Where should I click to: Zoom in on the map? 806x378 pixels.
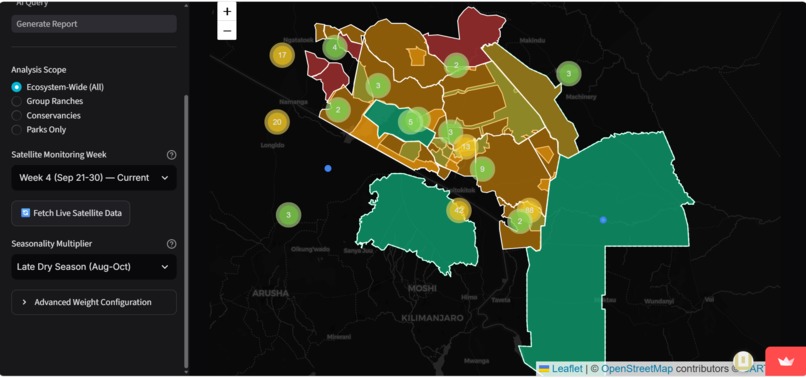tap(227, 11)
